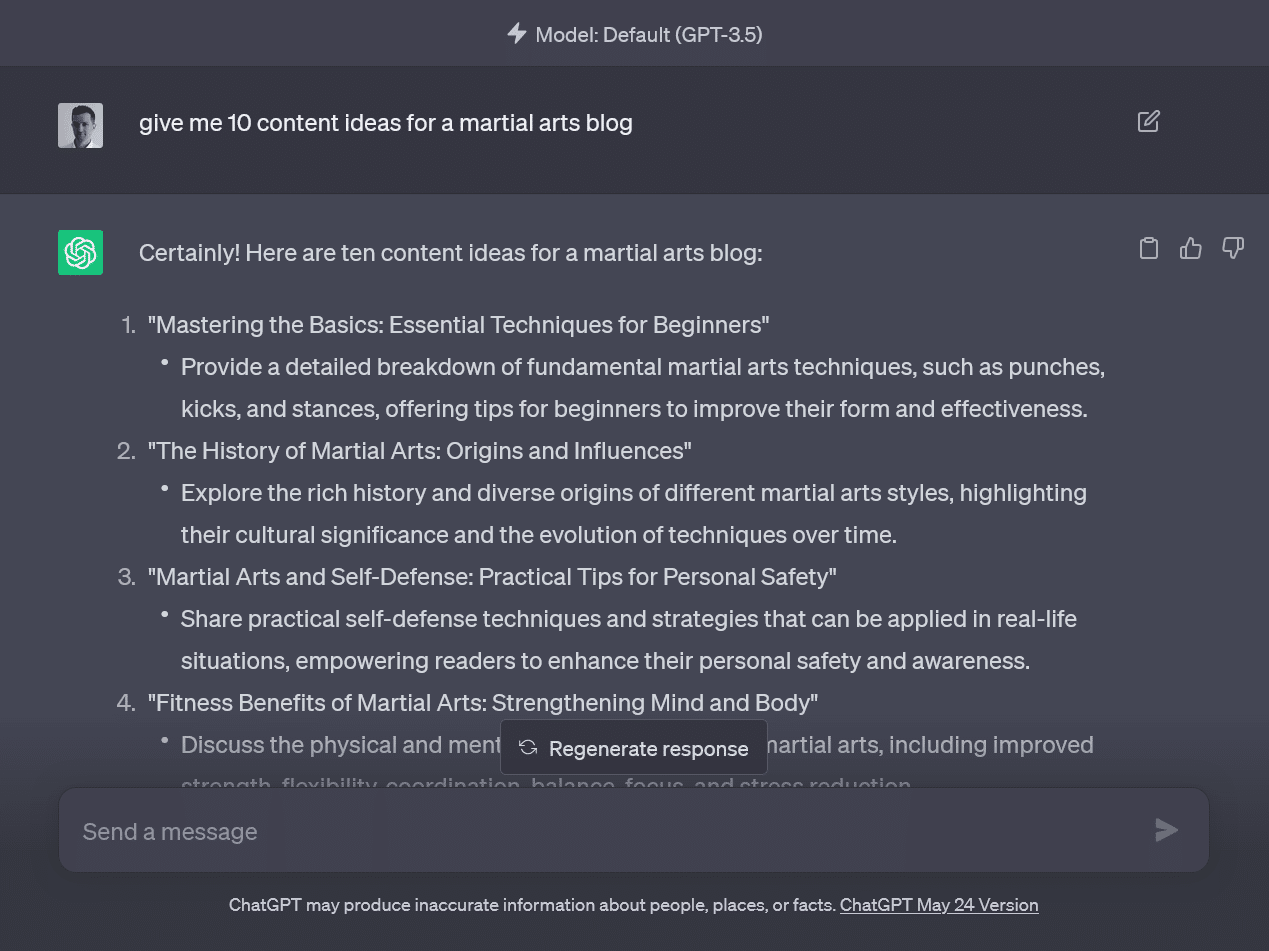Click "Martial Arts and Self-Defense" list item
Image resolution: width=1269 pixels, height=951 pixels.
pos(491,577)
